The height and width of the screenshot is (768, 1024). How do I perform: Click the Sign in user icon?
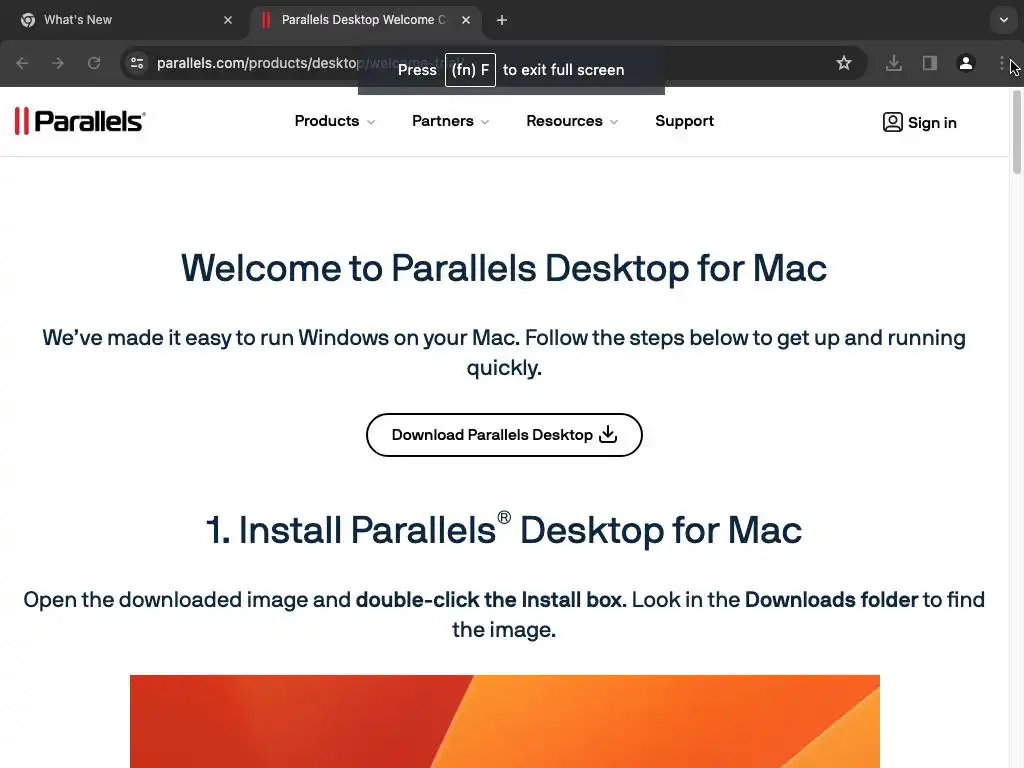tap(893, 122)
